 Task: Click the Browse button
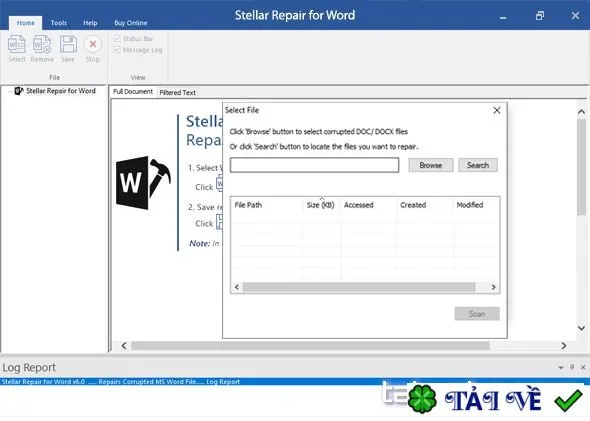click(x=431, y=165)
